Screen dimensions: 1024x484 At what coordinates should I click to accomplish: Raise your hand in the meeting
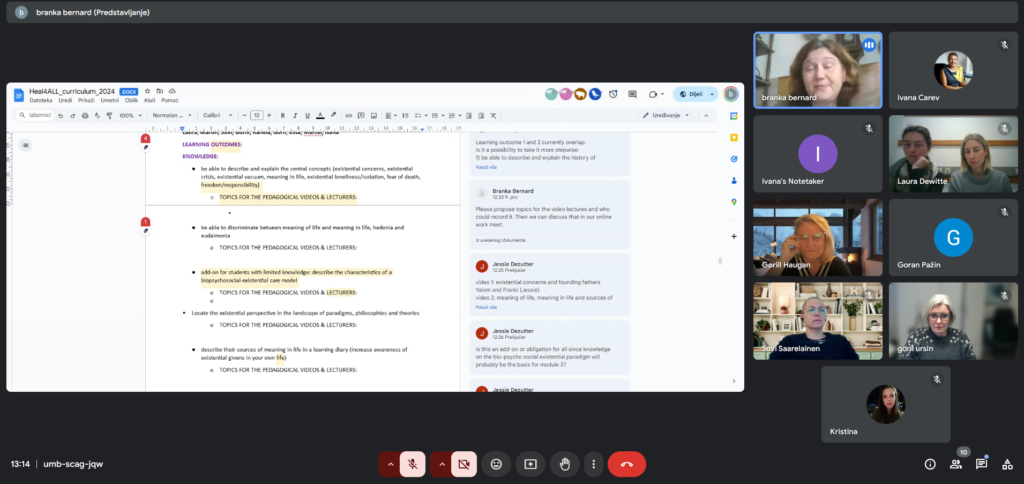[564, 464]
